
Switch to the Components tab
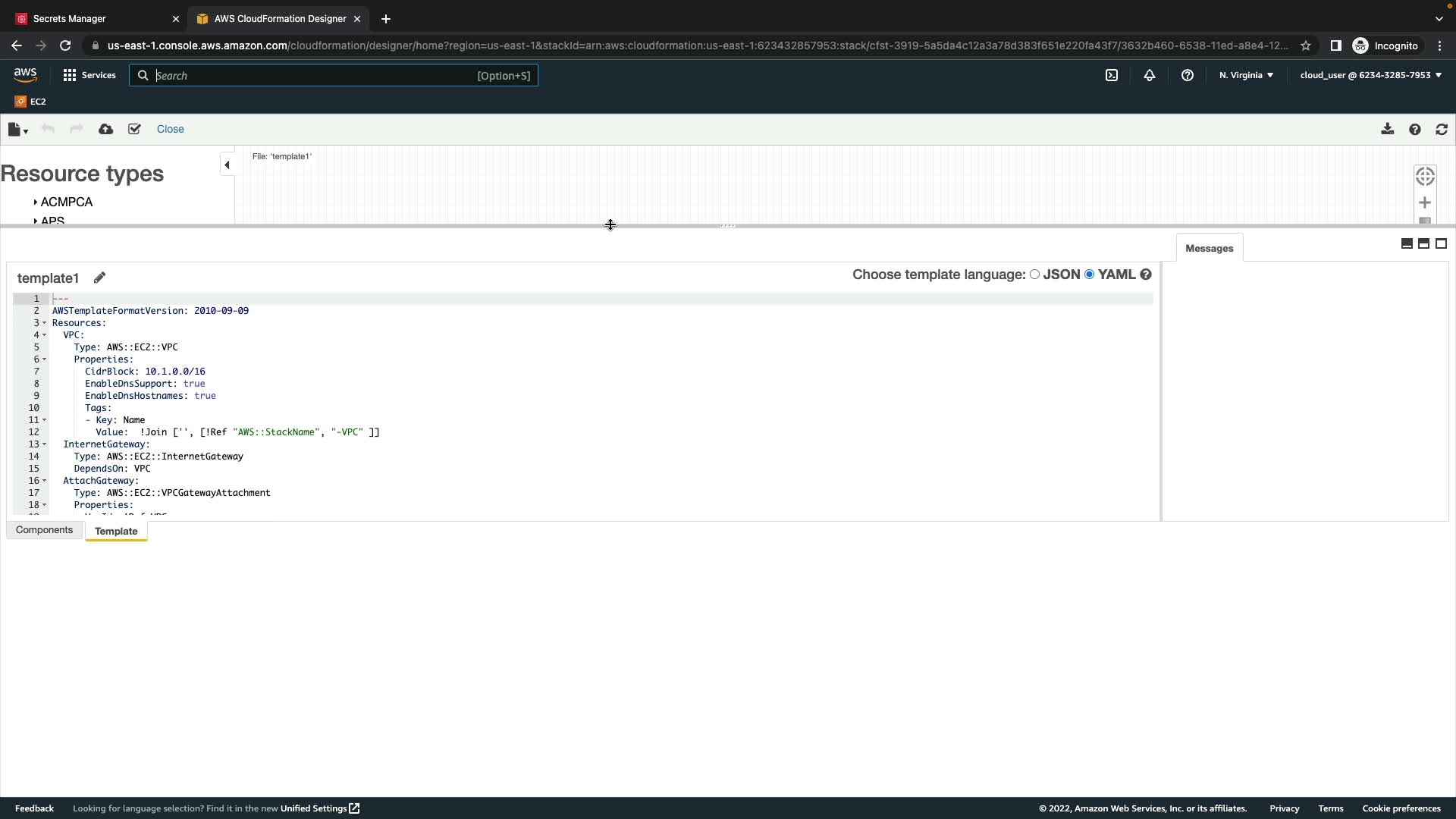coord(44,530)
